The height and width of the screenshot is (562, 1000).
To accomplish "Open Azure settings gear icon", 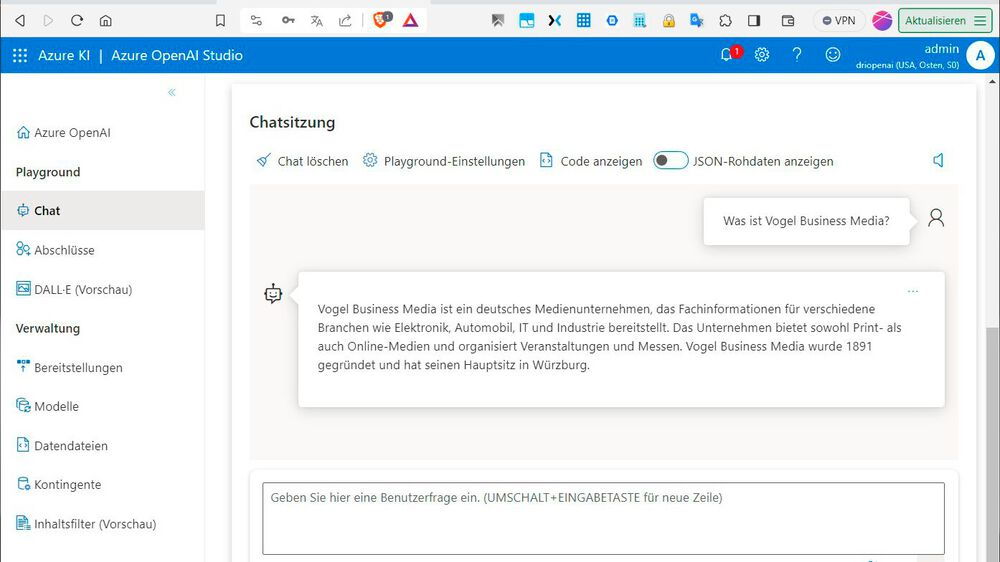I will pyautogui.click(x=761, y=55).
